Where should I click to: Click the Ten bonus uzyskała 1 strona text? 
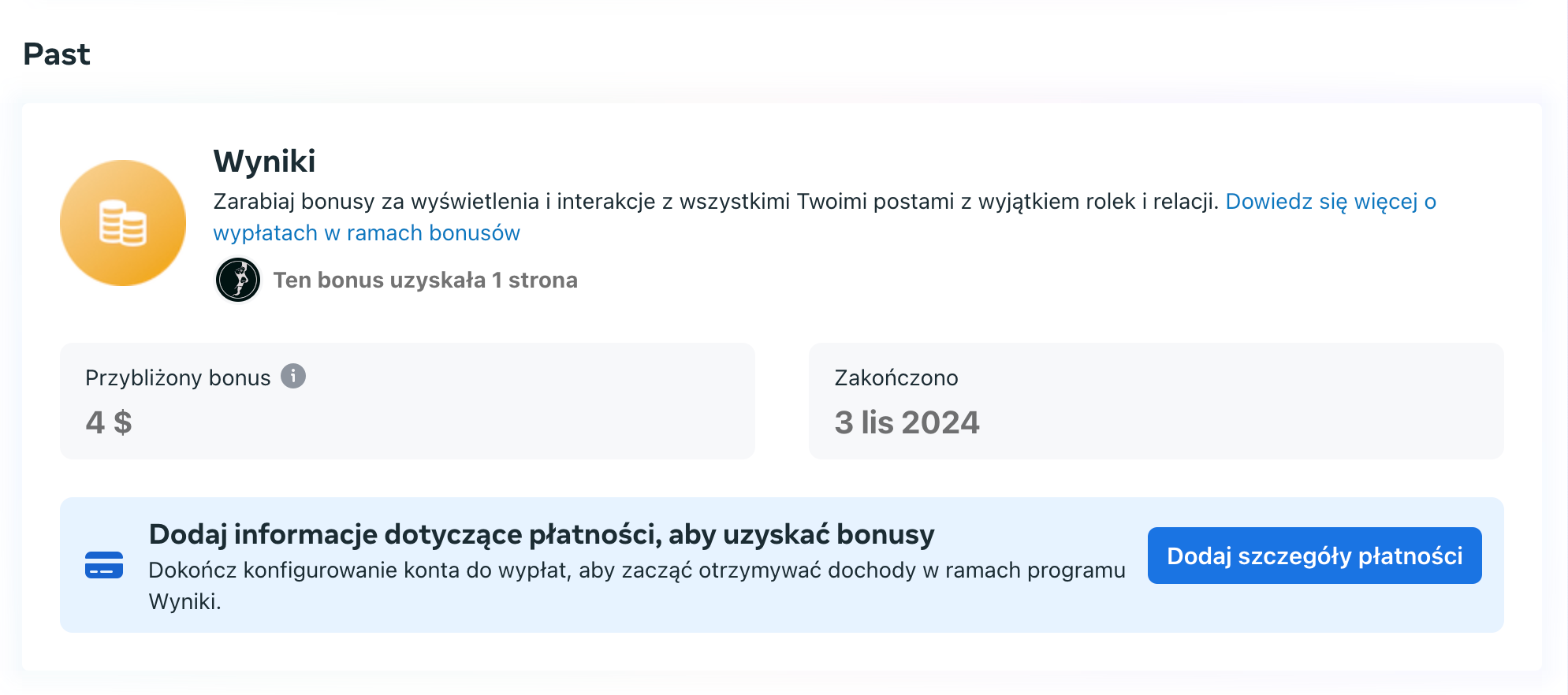coord(426,280)
